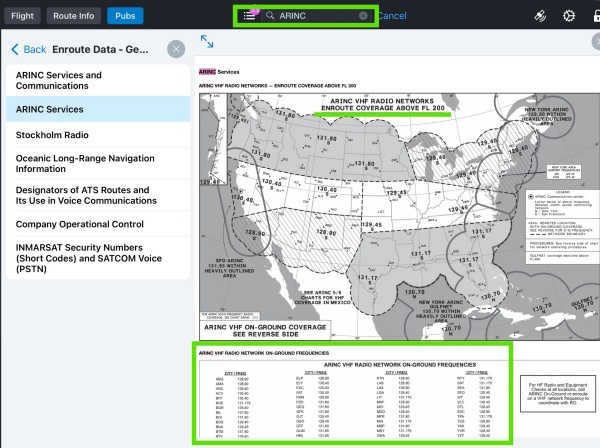Viewport: 600px width, 448px height.
Task: Open Oceanic Long-Range Navigation Information
Action: coord(97,161)
